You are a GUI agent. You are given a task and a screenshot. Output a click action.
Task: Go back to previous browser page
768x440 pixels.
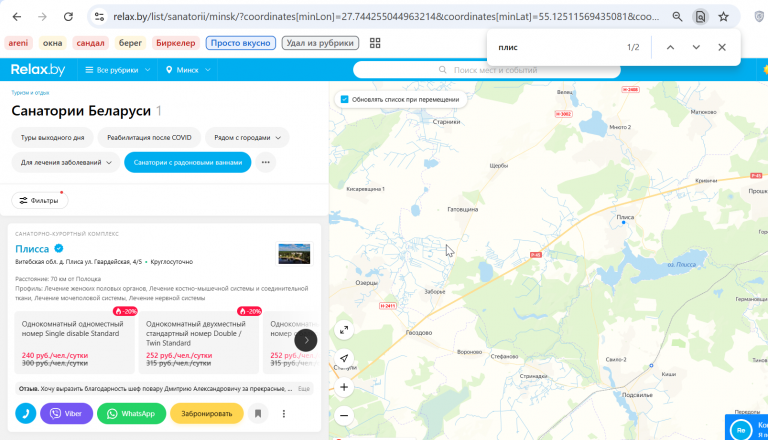[x=17, y=17]
